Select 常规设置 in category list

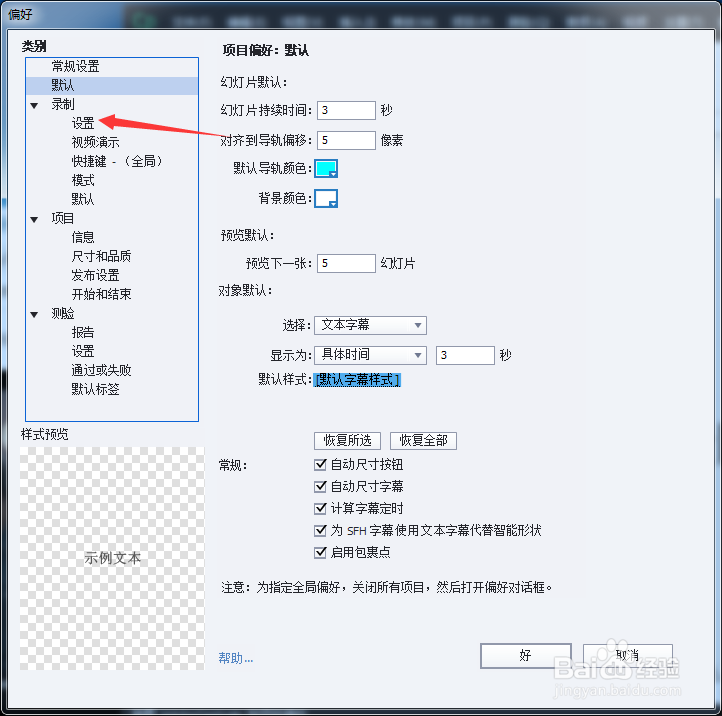tap(76, 66)
